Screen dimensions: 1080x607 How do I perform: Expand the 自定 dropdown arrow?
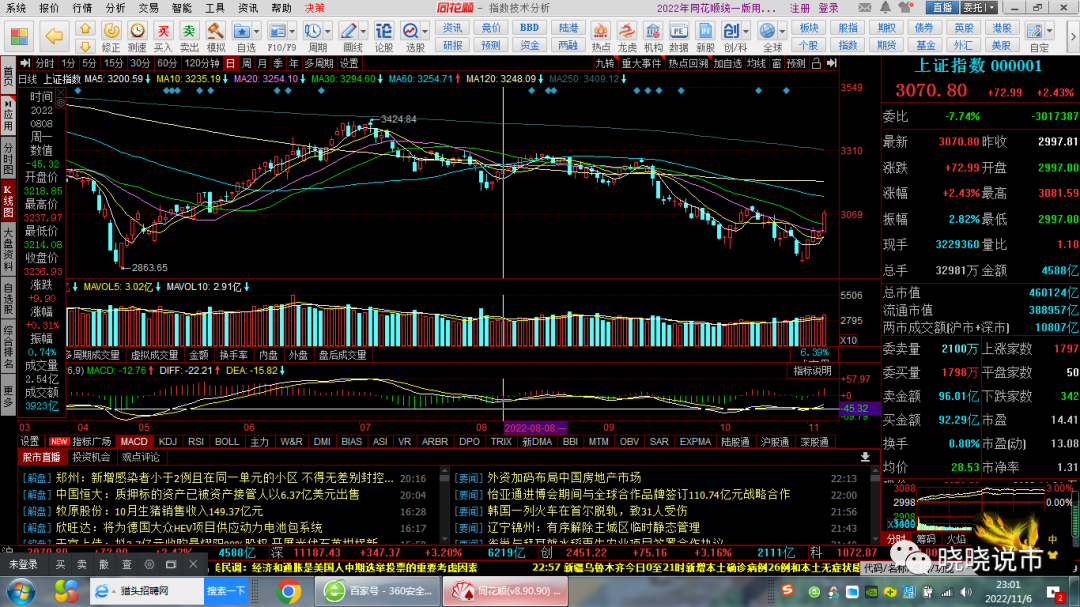1050,32
